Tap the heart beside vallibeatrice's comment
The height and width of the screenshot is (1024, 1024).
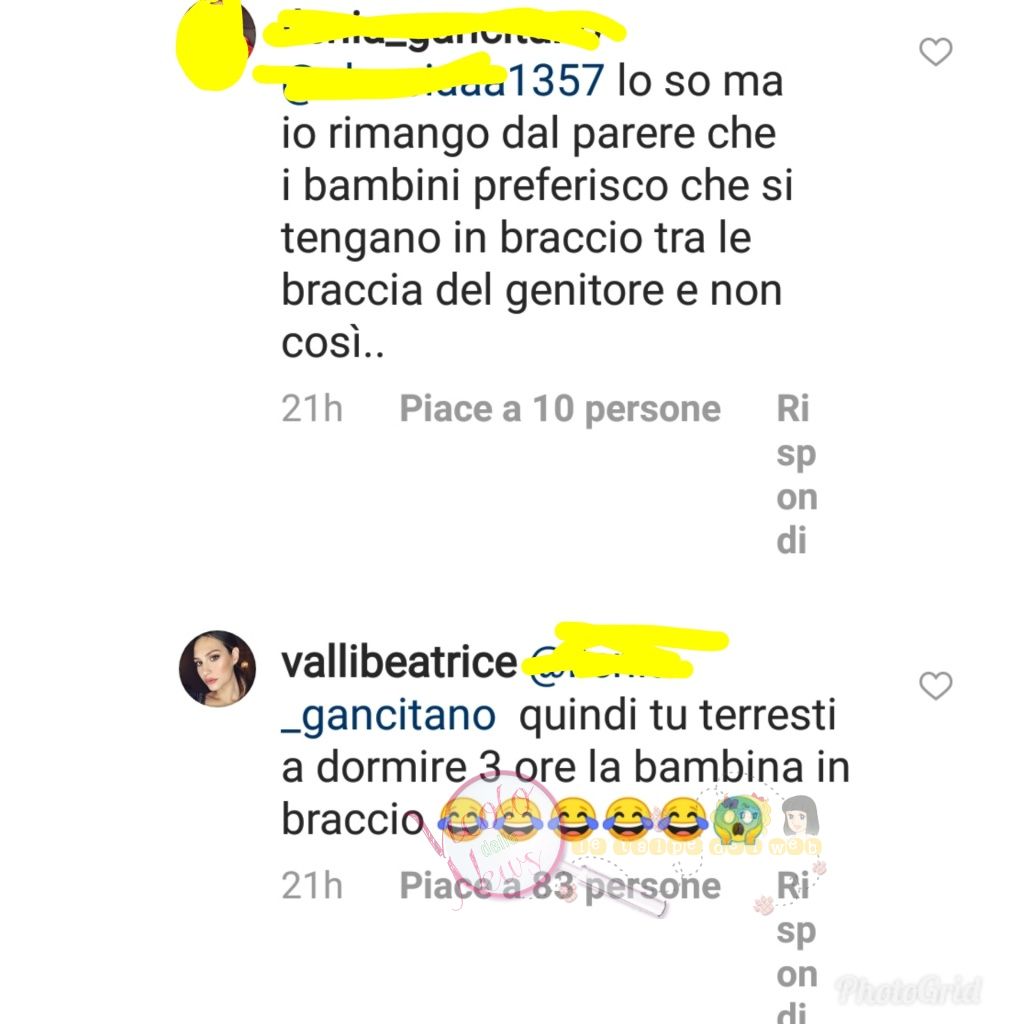[935, 685]
